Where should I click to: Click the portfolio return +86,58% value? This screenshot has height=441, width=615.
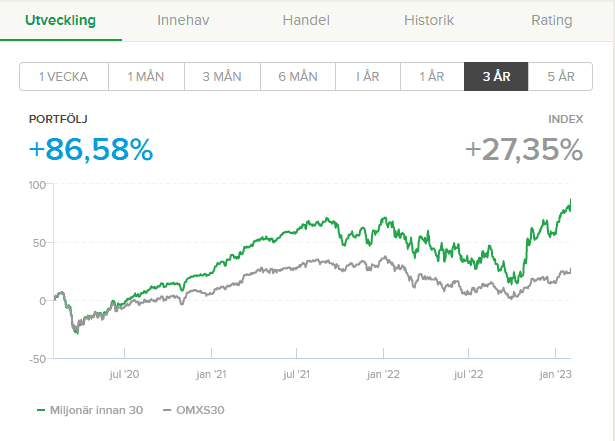click(91, 150)
